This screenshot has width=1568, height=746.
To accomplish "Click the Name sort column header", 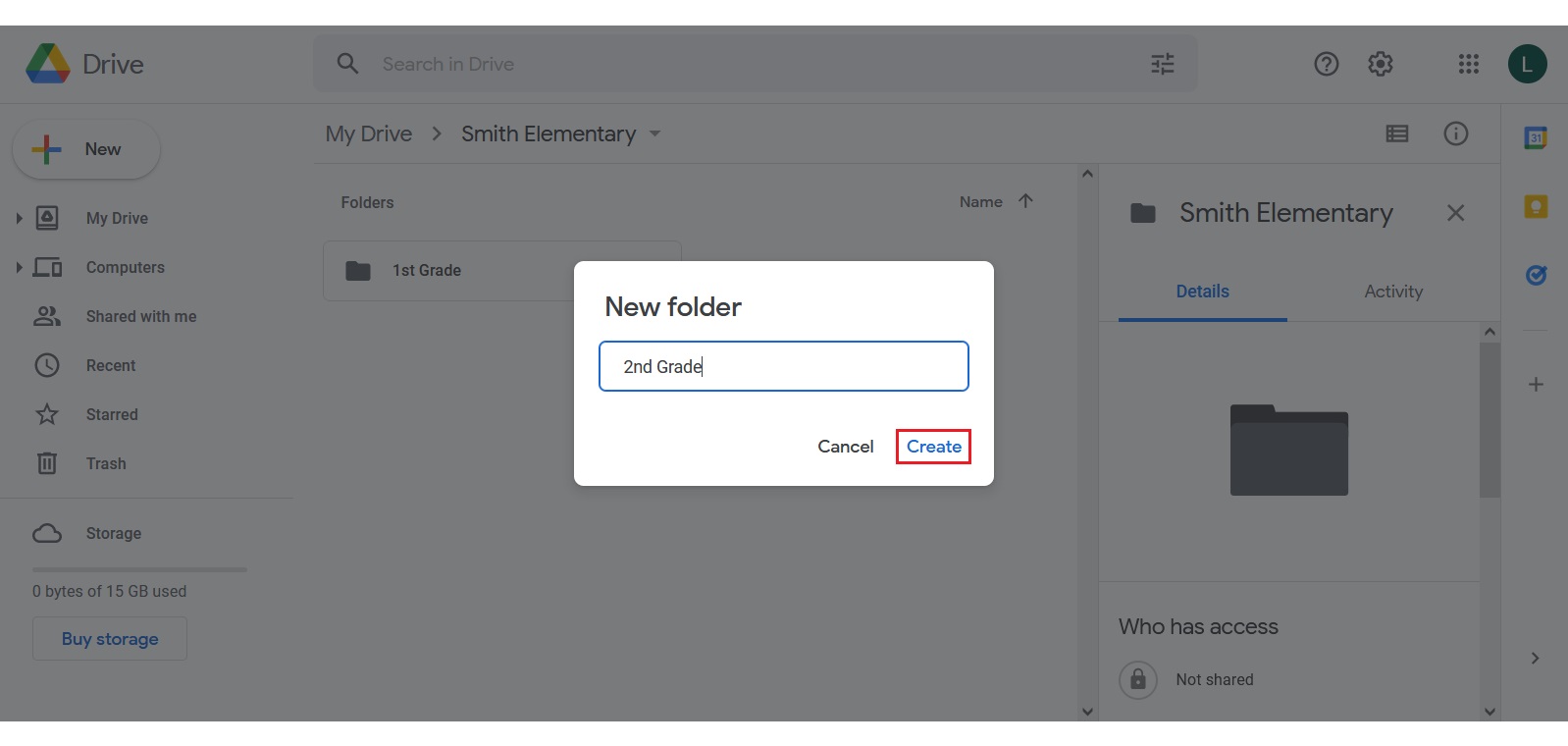I will (981, 201).
